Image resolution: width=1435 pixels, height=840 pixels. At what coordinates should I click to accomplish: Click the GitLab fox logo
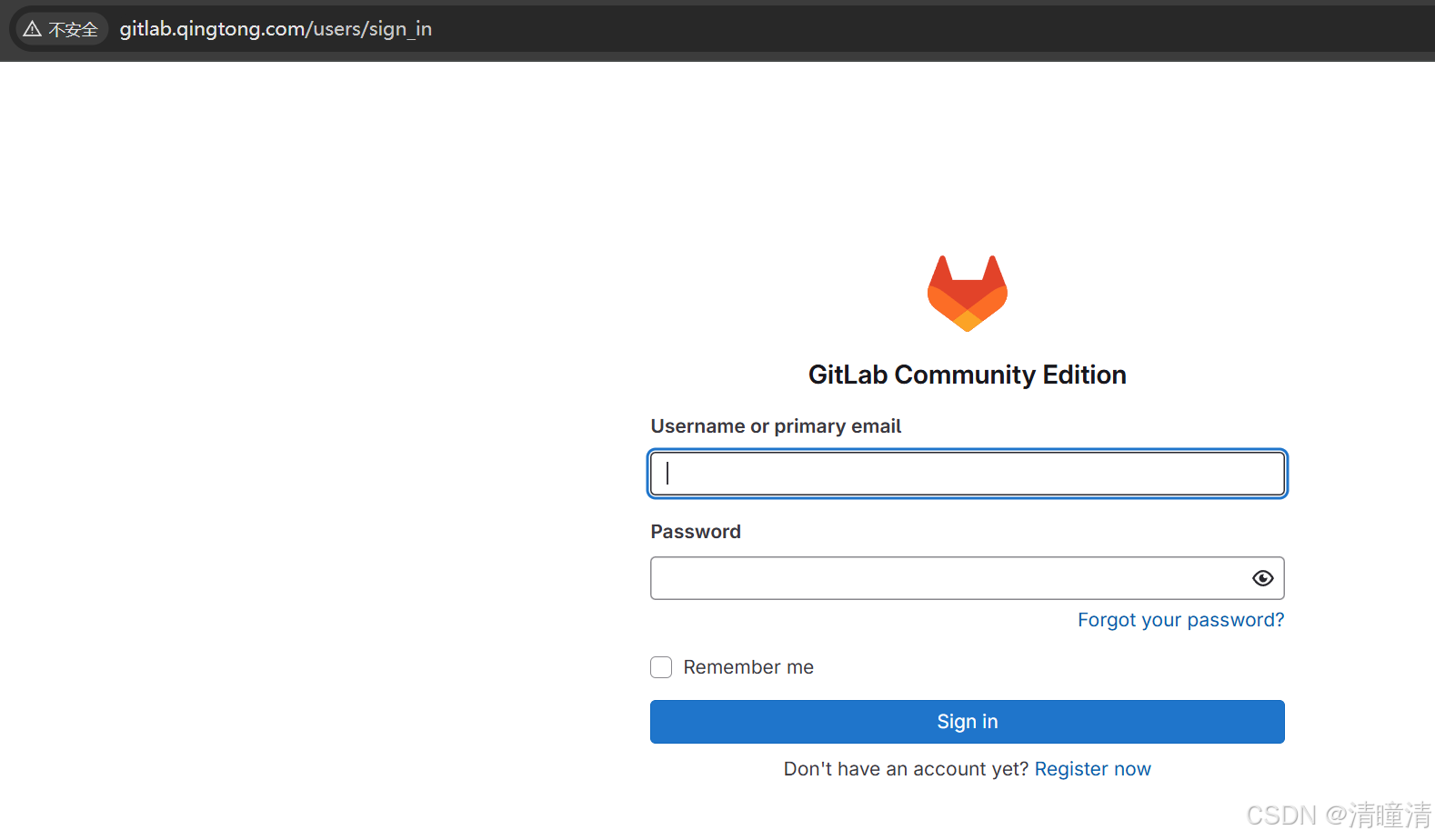coord(967,293)
